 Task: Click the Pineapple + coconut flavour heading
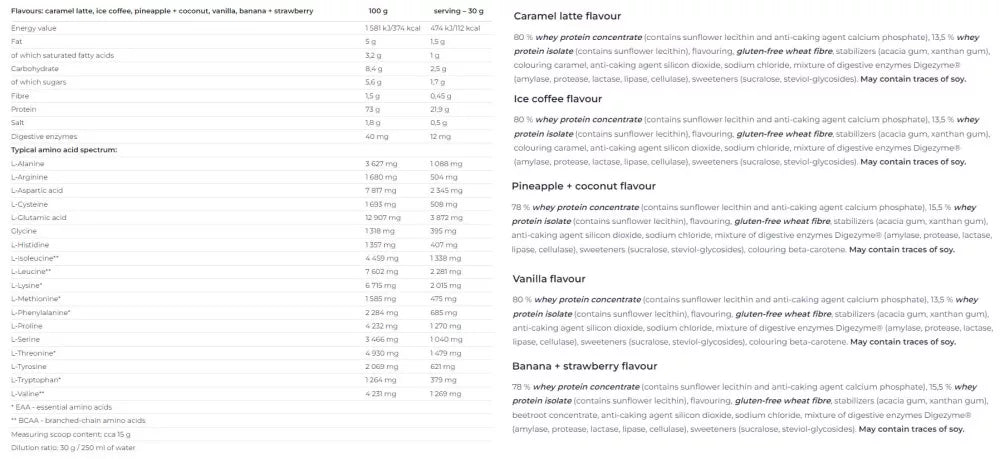click(584, 185)
